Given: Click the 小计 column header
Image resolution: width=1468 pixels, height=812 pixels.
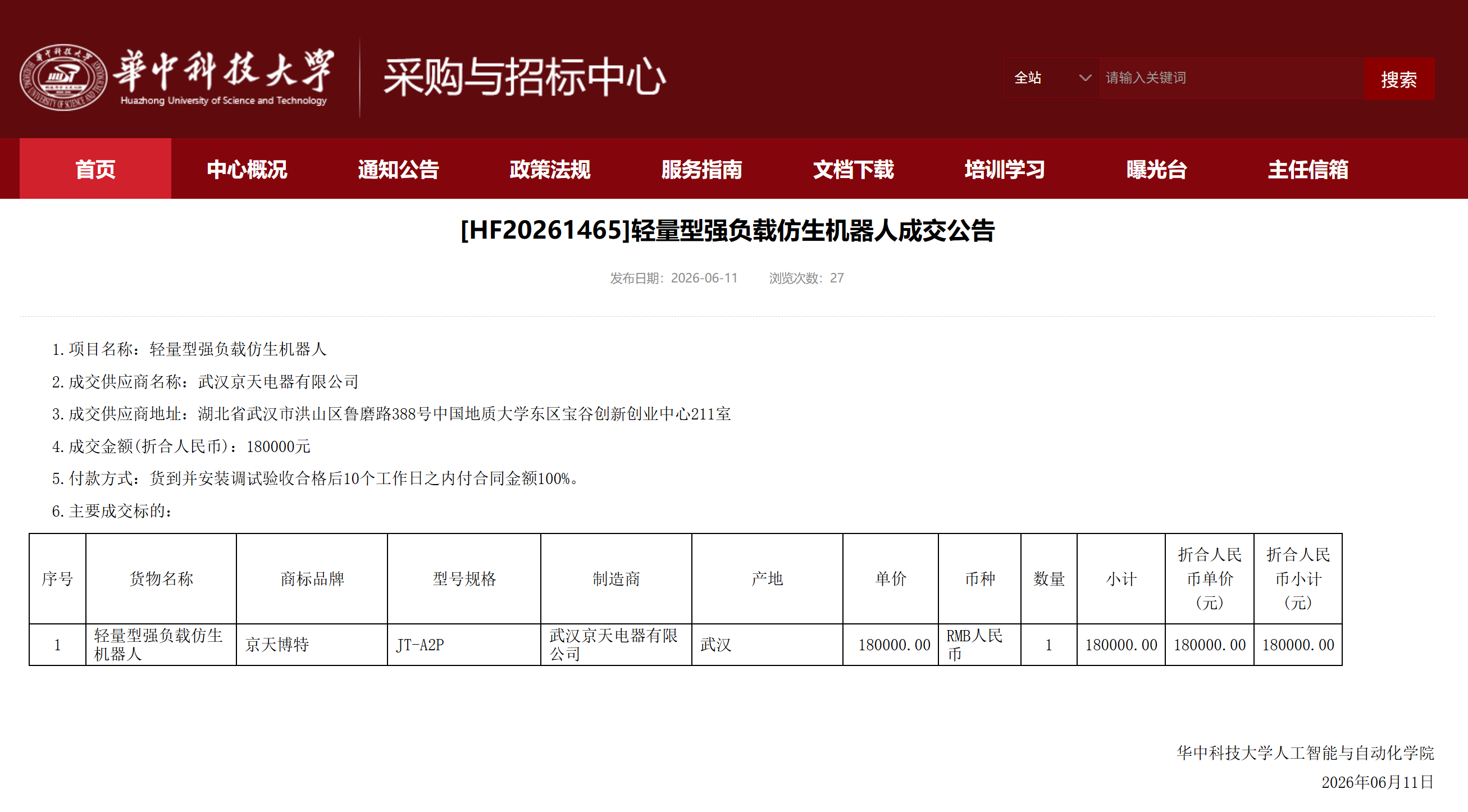Looking at the screenshot, I should tap(1121, 579).
